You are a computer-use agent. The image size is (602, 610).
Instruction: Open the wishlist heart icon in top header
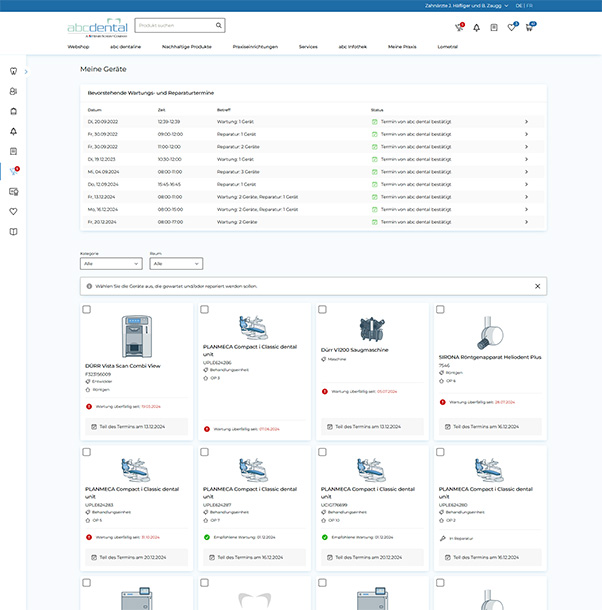[x=511, y=27]
